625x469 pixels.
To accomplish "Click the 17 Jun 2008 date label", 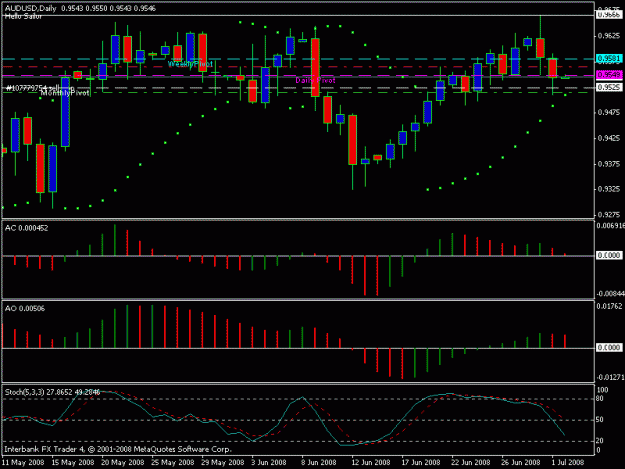I will pos(420,462).
